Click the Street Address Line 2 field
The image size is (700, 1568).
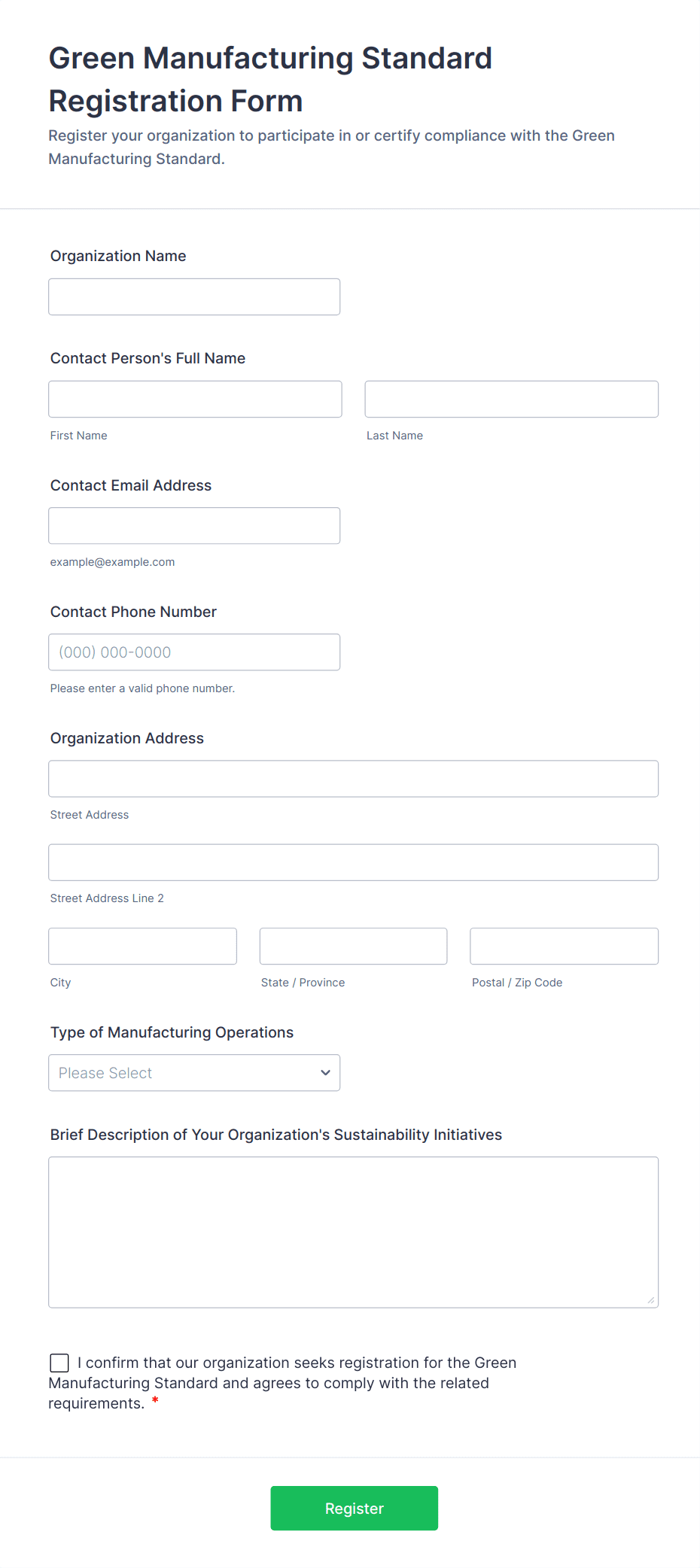pyautogui.click(x=353, y=862)
